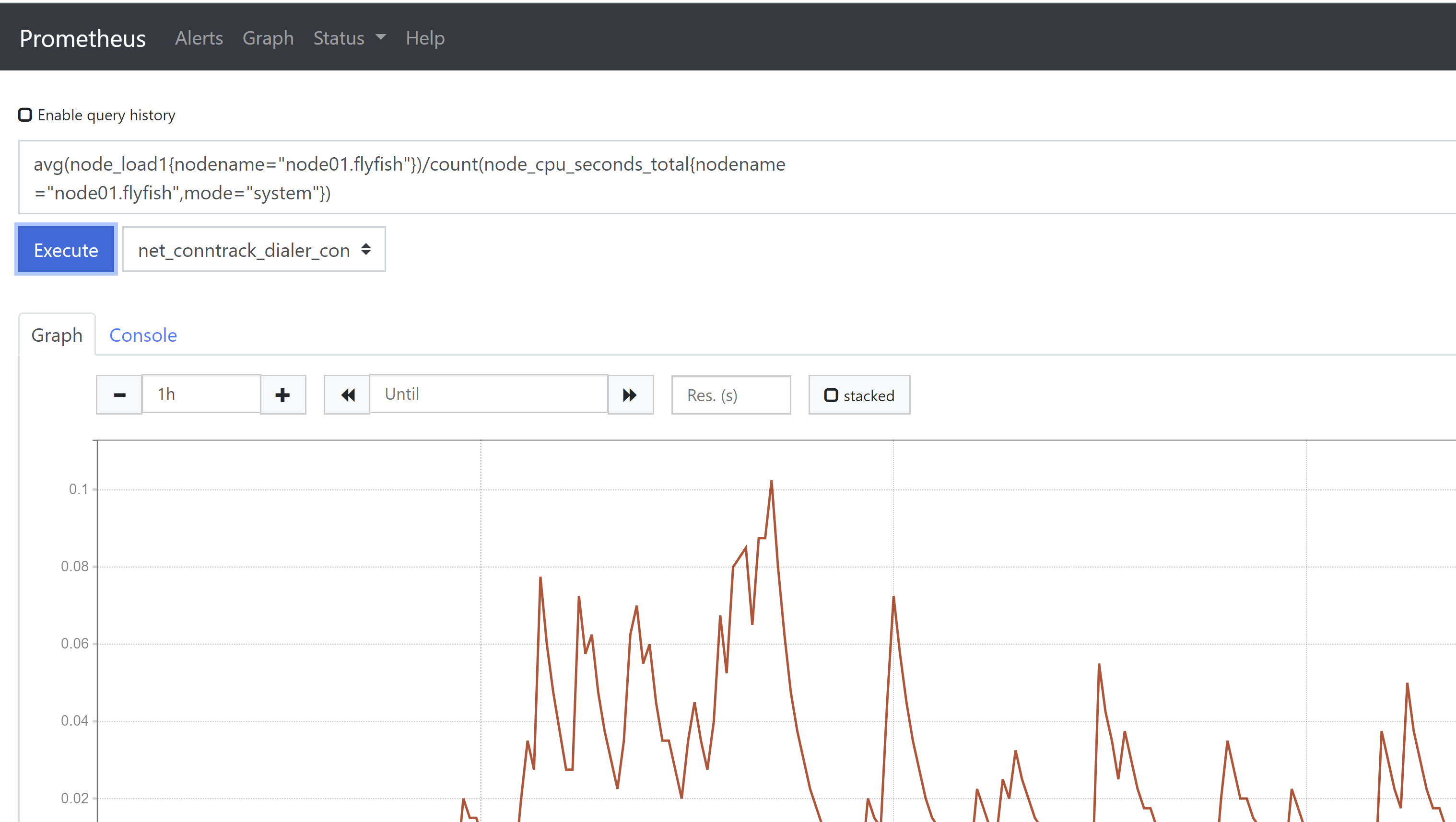Go to Graph in the navbar
The height and width of the screenshot is (822, 1456).
click(268, 38)
